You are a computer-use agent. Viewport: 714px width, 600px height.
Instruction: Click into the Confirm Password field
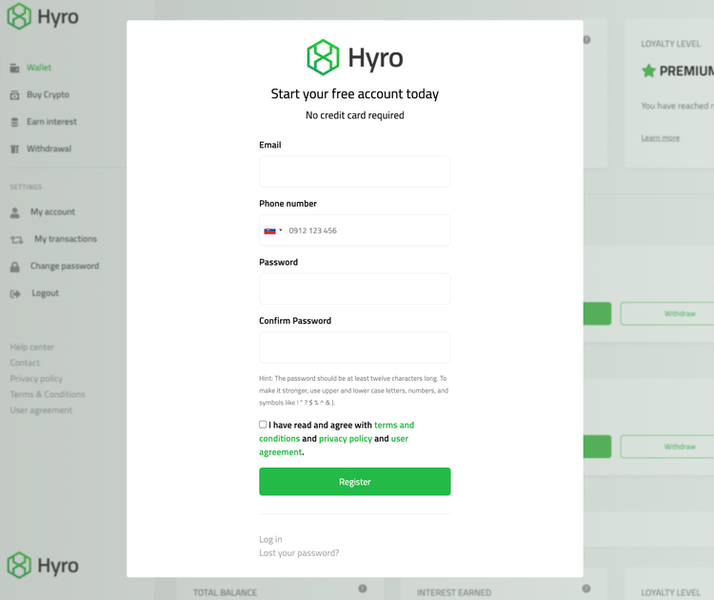click(x=354, y=347)
